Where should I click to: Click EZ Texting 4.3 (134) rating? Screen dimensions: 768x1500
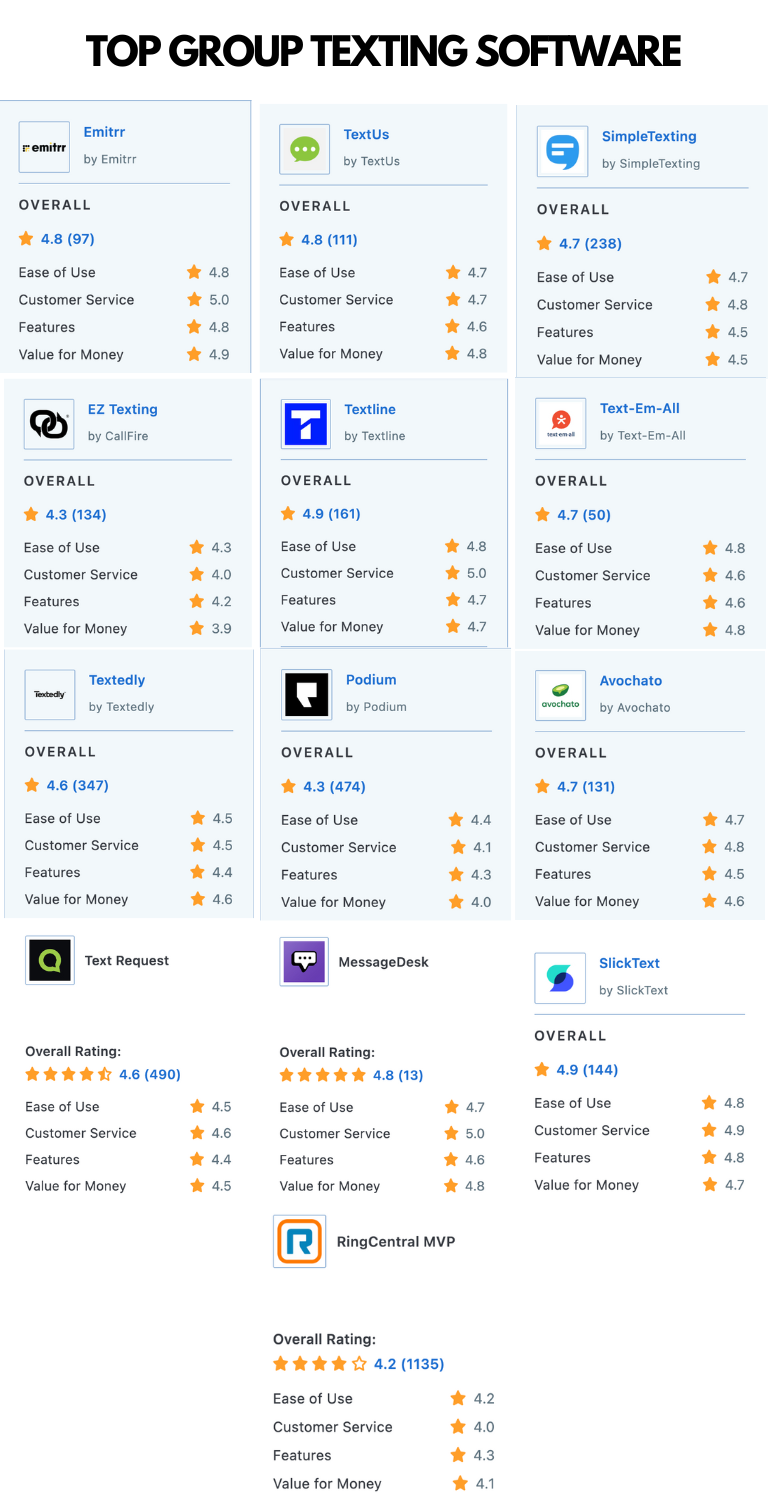coord(76,515)
